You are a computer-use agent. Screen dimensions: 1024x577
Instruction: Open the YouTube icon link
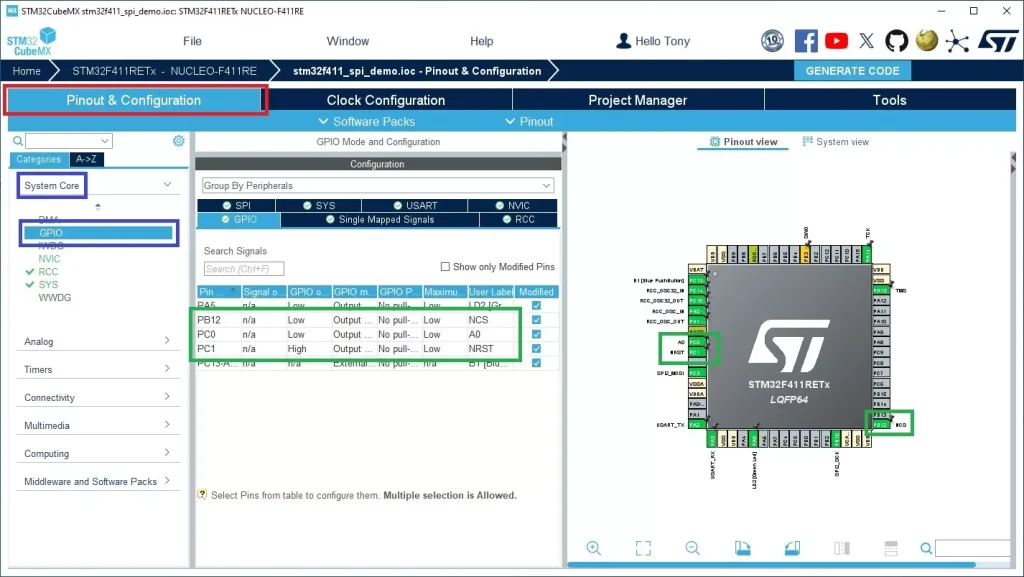click(x=837, y=41)
